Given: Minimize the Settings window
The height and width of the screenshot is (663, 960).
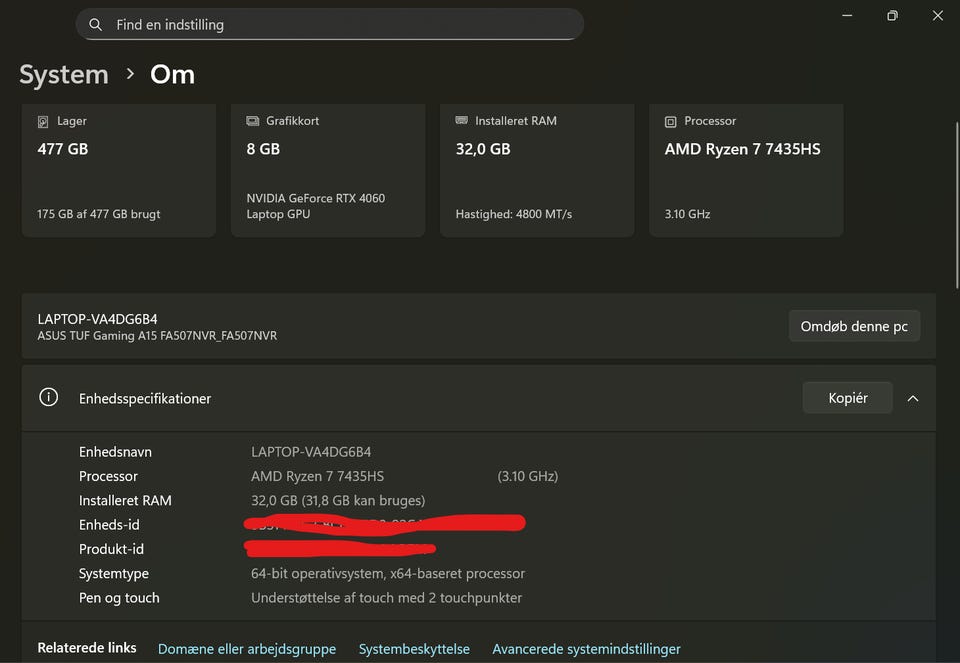Looking at the screenshot, I should click(x=847, y=15).
